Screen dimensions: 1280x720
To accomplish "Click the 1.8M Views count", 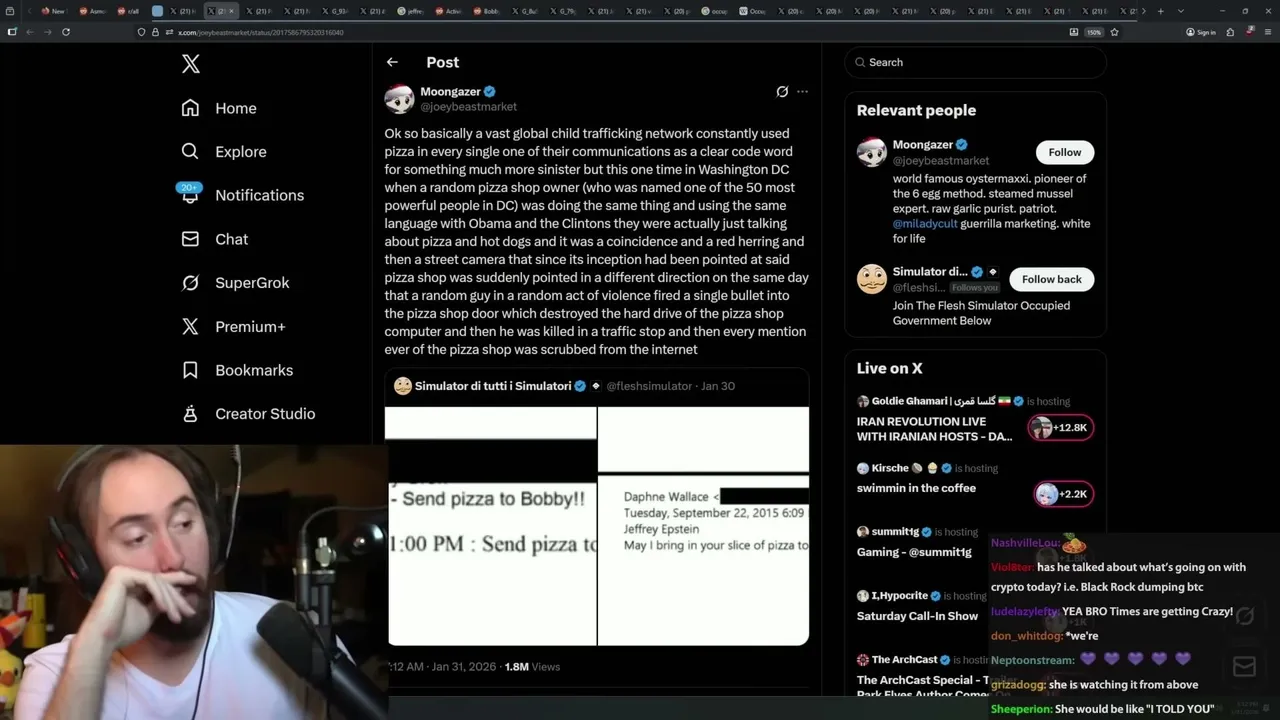I will (x=533, y=667).
